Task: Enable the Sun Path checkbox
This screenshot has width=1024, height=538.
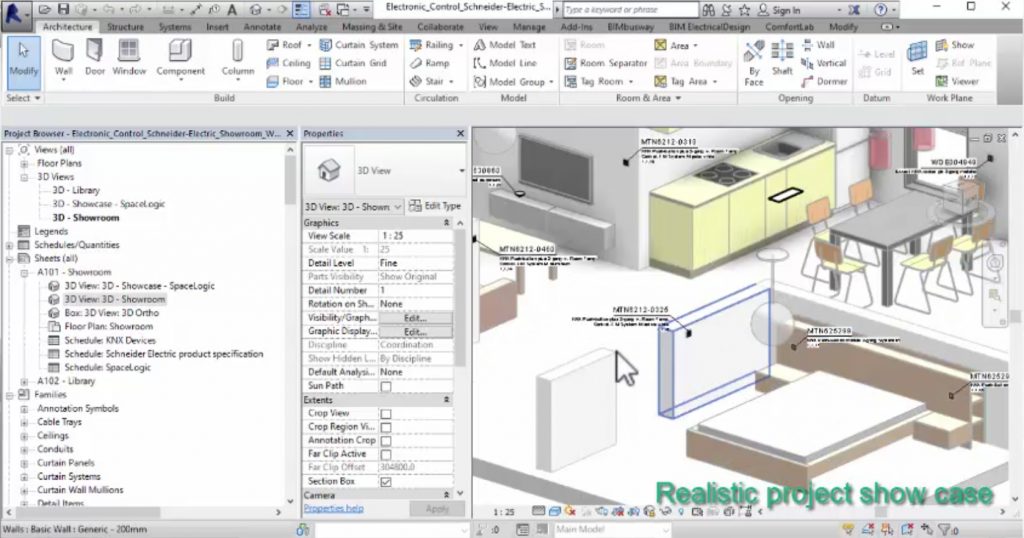Action: tap(386, 386)
